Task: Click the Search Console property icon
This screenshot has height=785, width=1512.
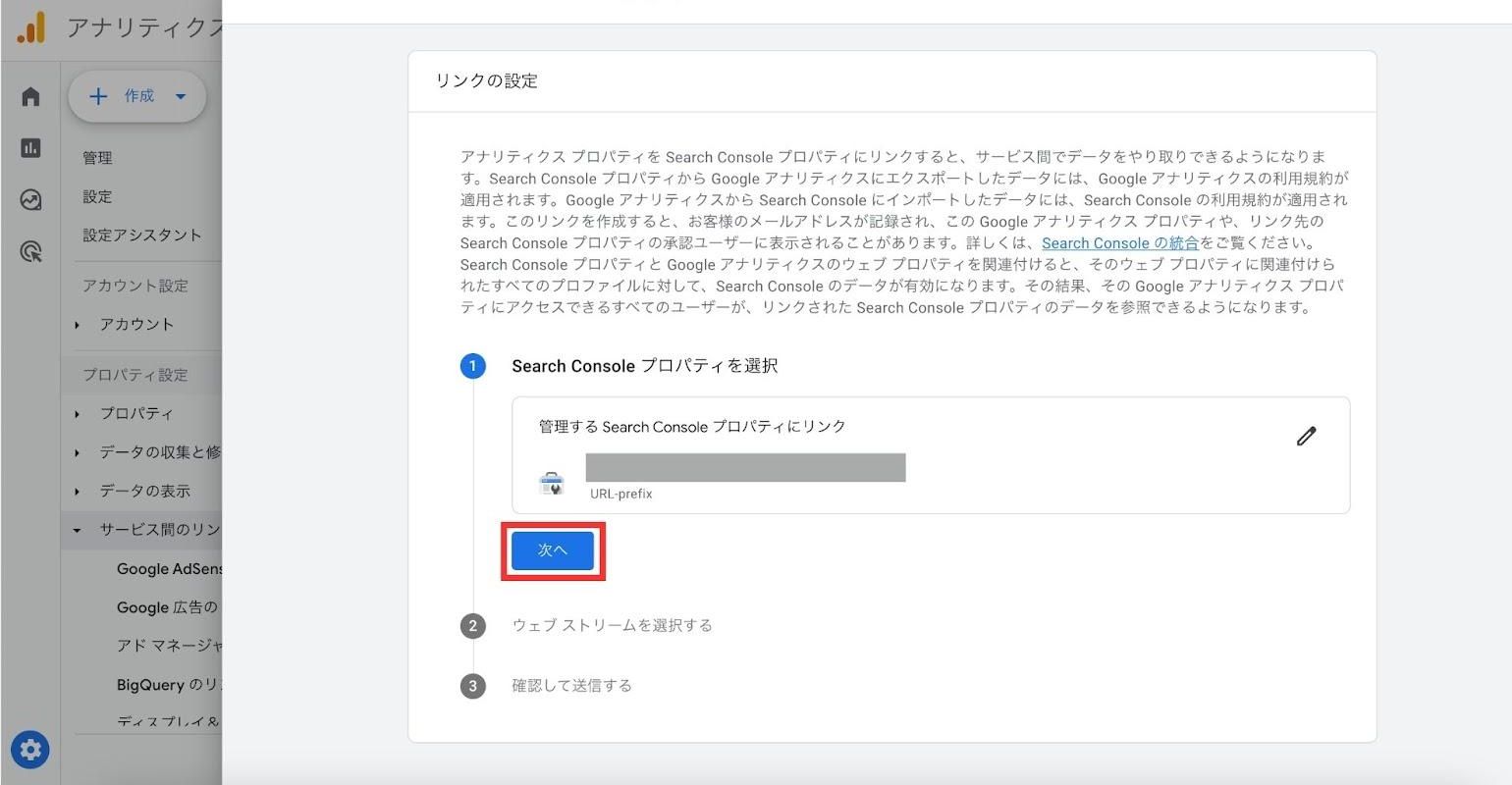Action: point(552,483)
